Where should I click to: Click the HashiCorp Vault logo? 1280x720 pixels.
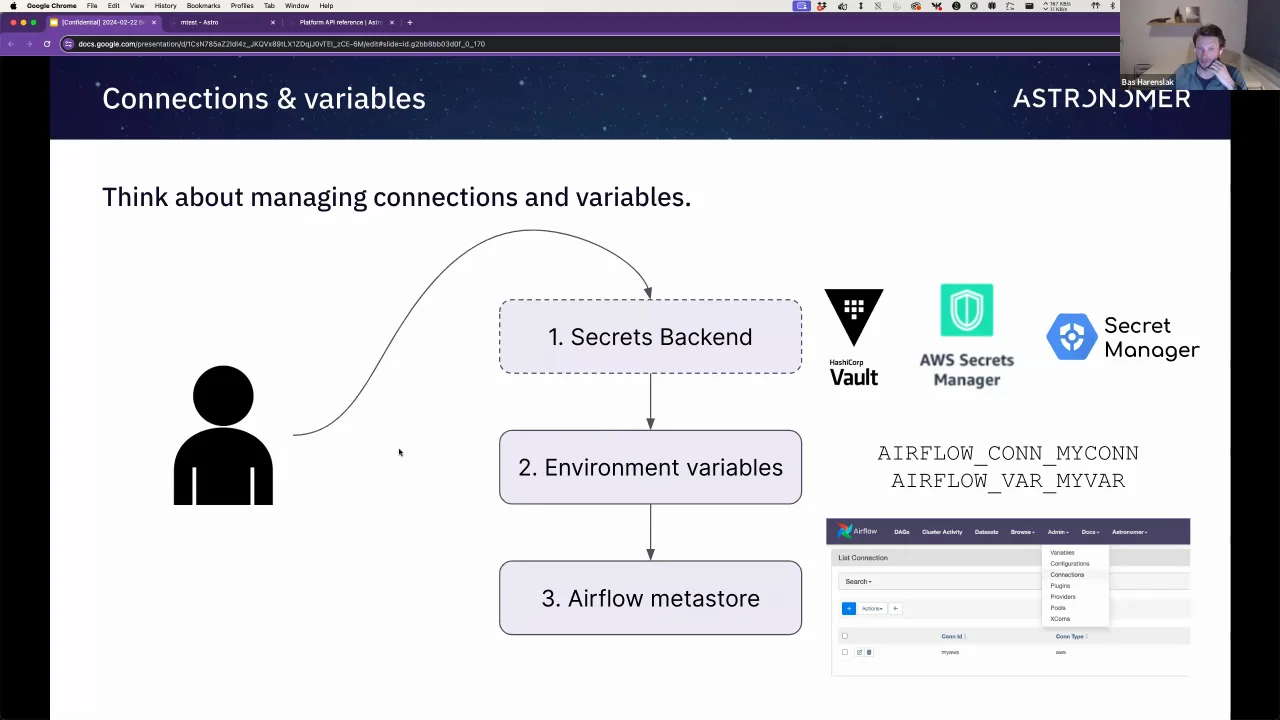[853, 338]
